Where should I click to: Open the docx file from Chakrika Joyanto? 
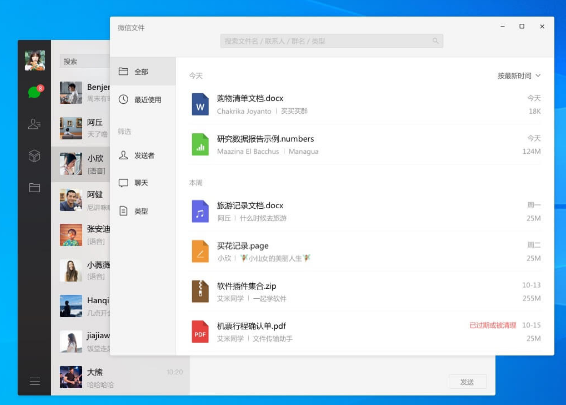click(x=365, y=104)
